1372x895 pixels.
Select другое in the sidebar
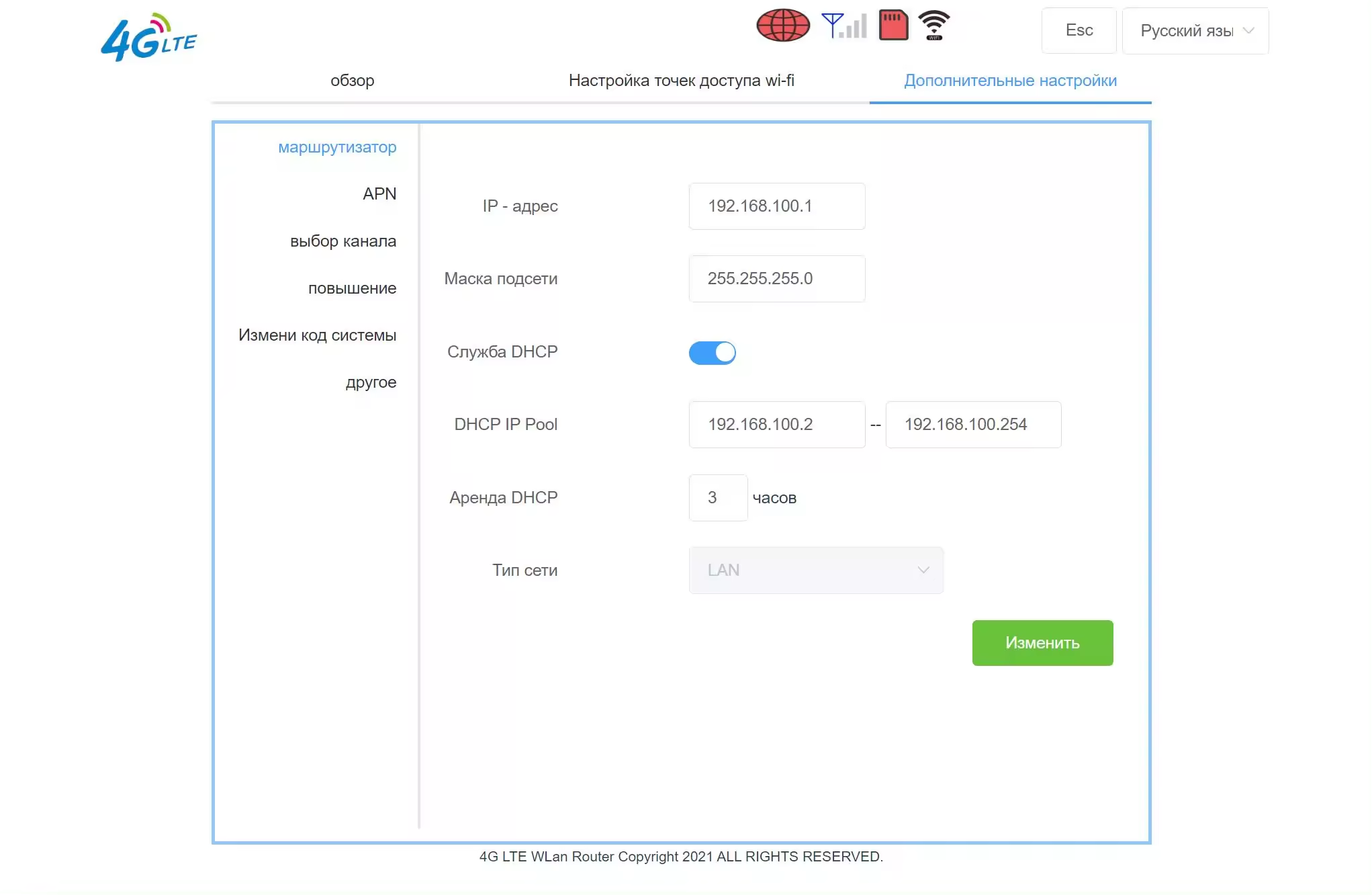371,382
